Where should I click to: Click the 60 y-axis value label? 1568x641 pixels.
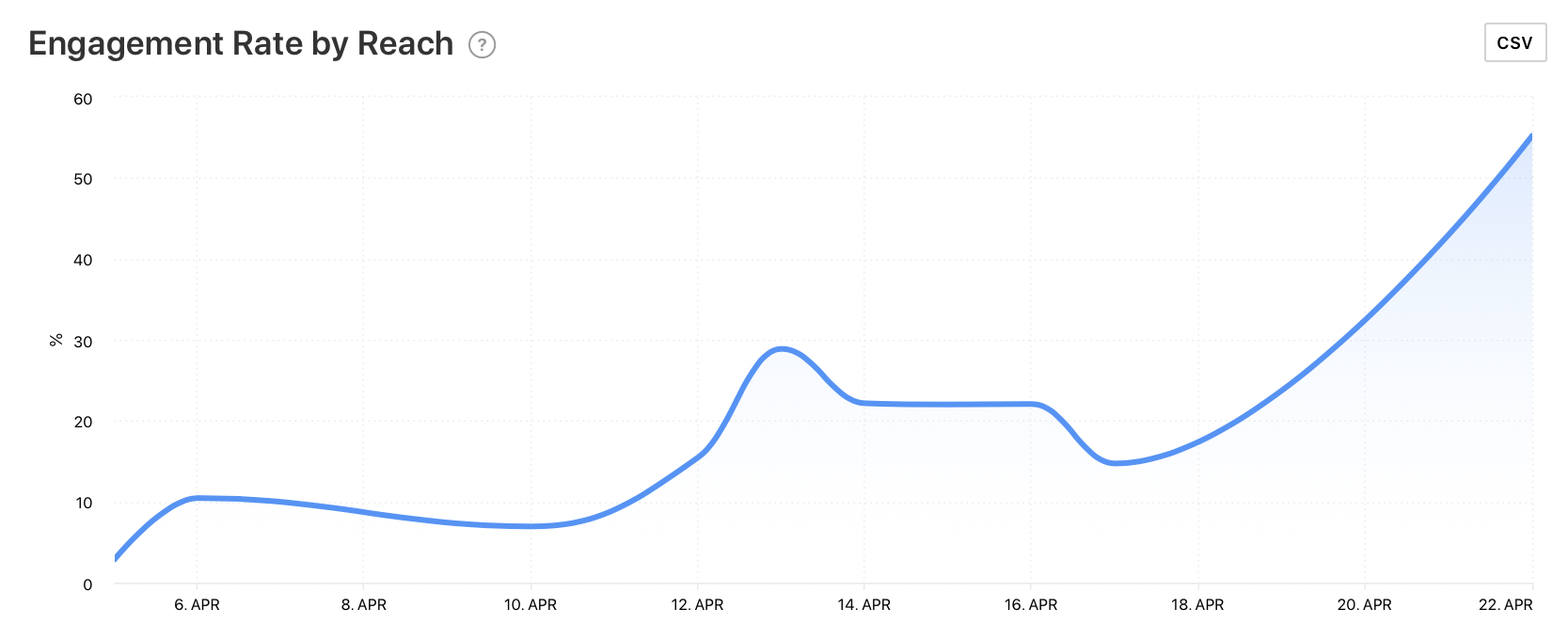coord(83,99)
